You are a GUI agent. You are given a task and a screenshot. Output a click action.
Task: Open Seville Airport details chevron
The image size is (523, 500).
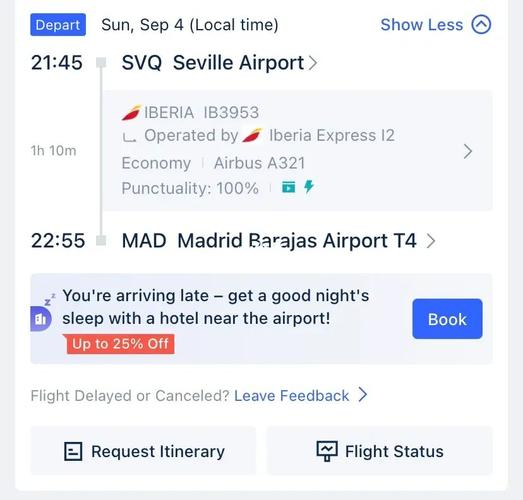point(313,63)
